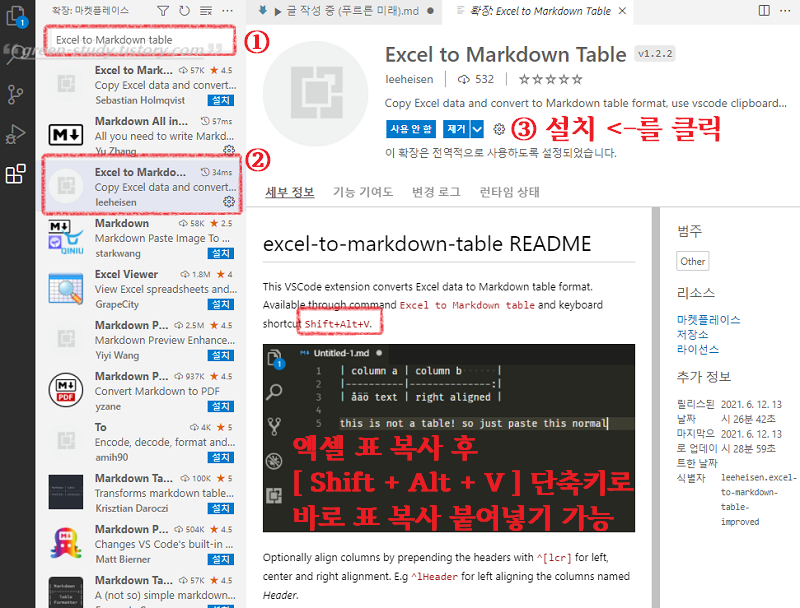Click the v1.2.2 version badge
The height and width of the screenshot is (608, 800).
click(655, 54)
